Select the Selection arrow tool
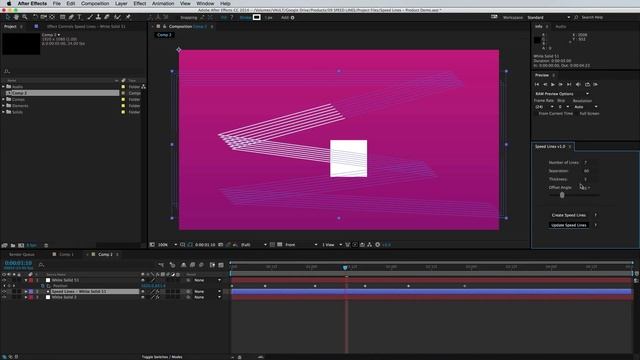The width and height of the screenshot is (640, 360). (x=8, y=17)
